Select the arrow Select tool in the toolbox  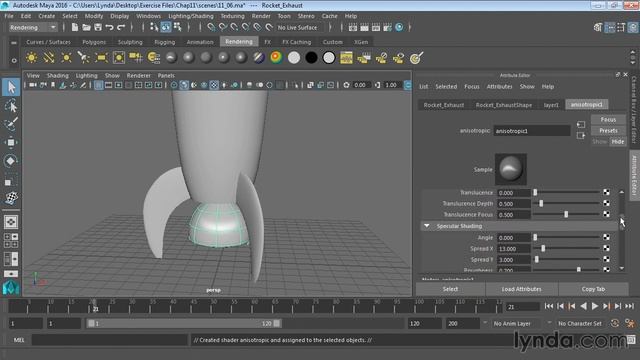point(11,87)
